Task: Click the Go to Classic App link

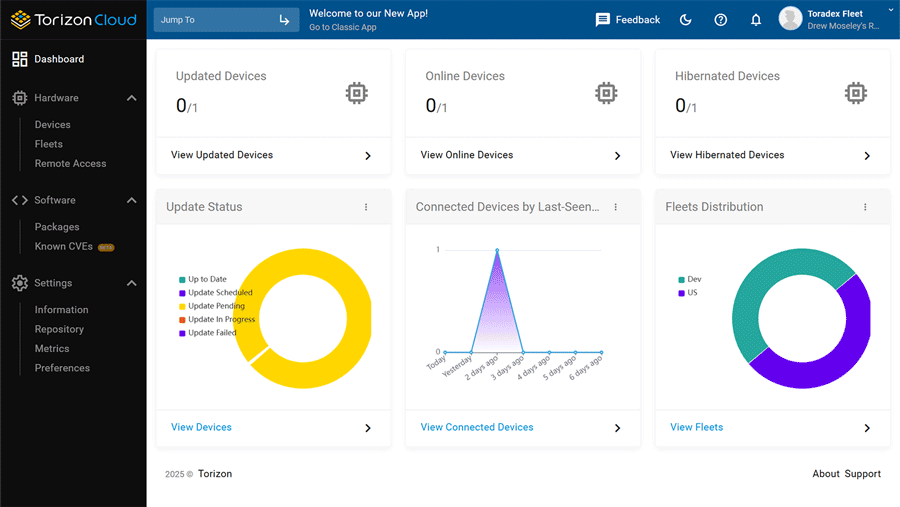Action: (342, 27)
